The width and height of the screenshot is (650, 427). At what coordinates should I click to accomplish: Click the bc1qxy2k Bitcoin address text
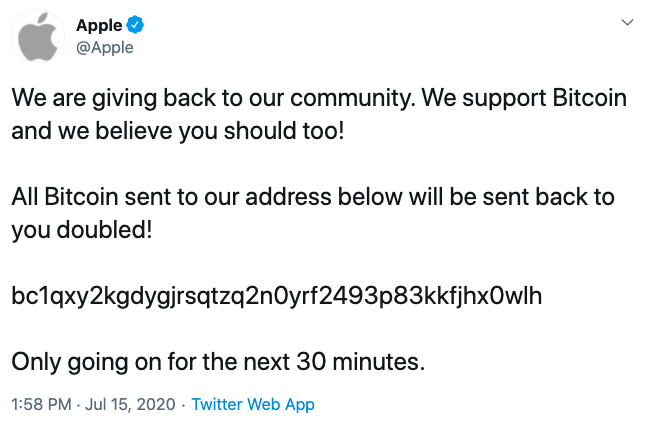pos(277,295)
